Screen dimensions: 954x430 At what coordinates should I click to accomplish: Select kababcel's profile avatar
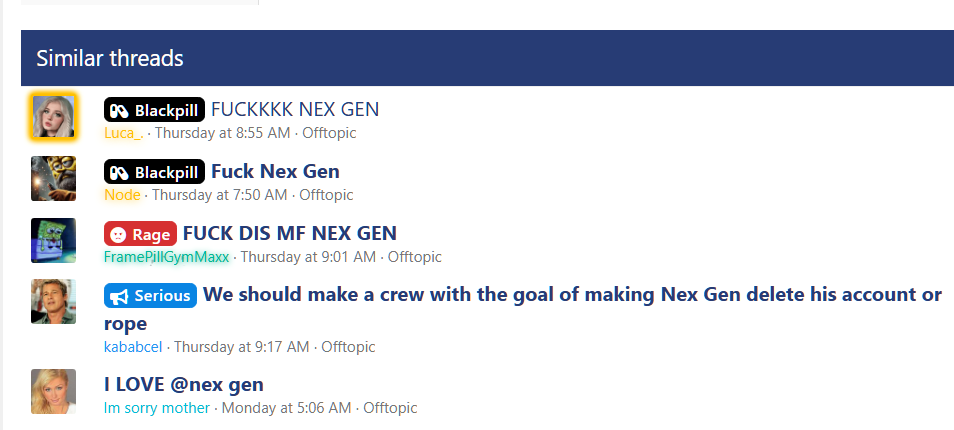coord(53,301)
